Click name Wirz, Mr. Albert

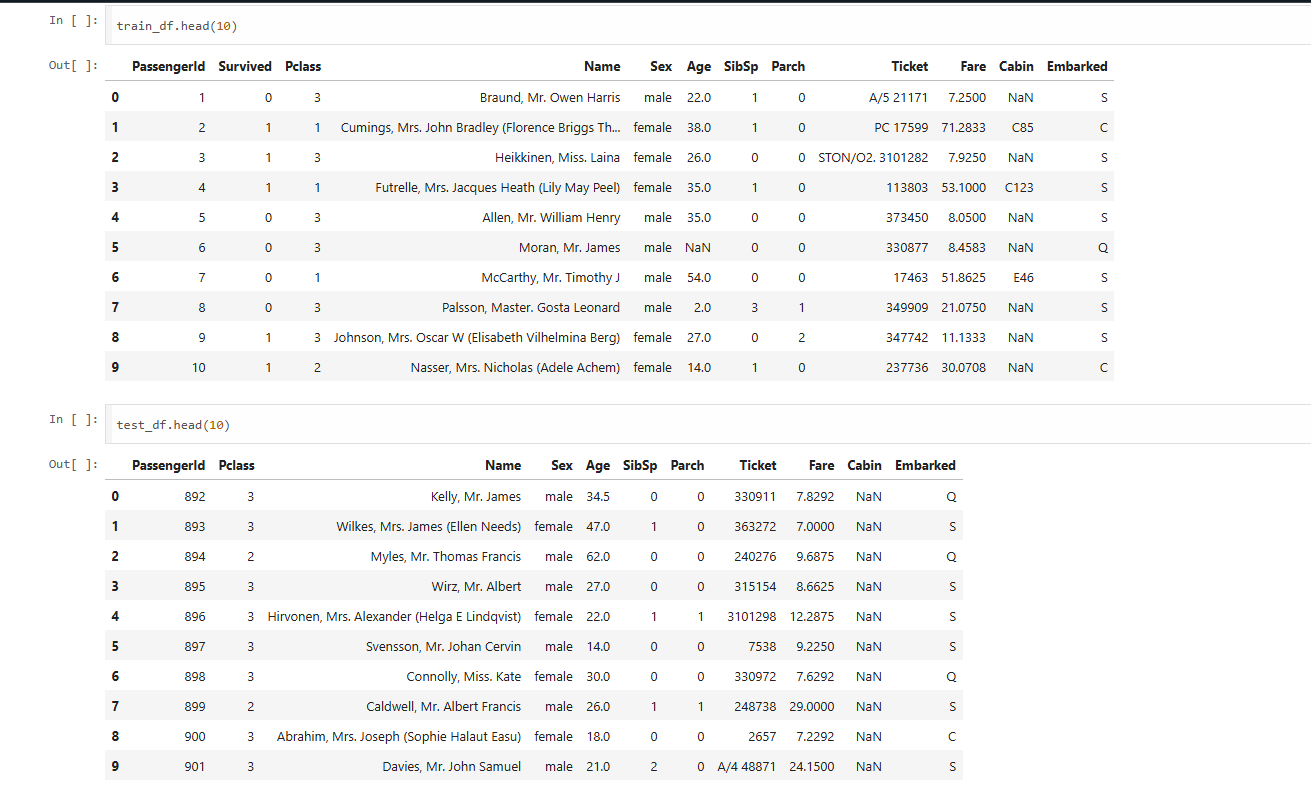tap(476, 587)
